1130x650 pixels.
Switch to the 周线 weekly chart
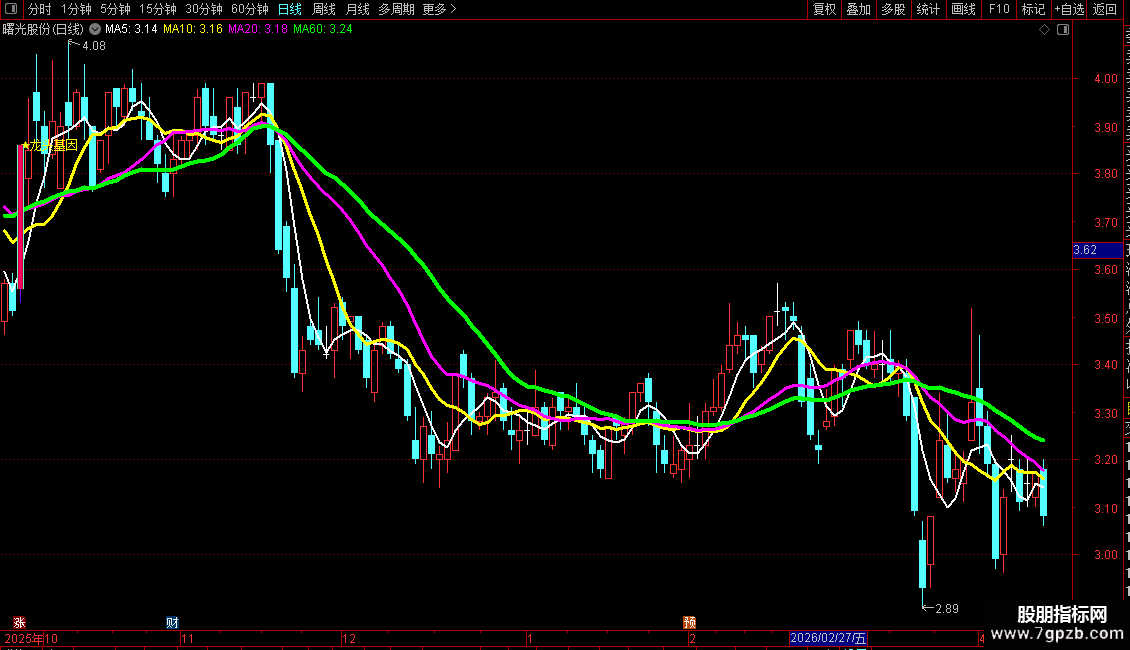(x=324, y=9)
